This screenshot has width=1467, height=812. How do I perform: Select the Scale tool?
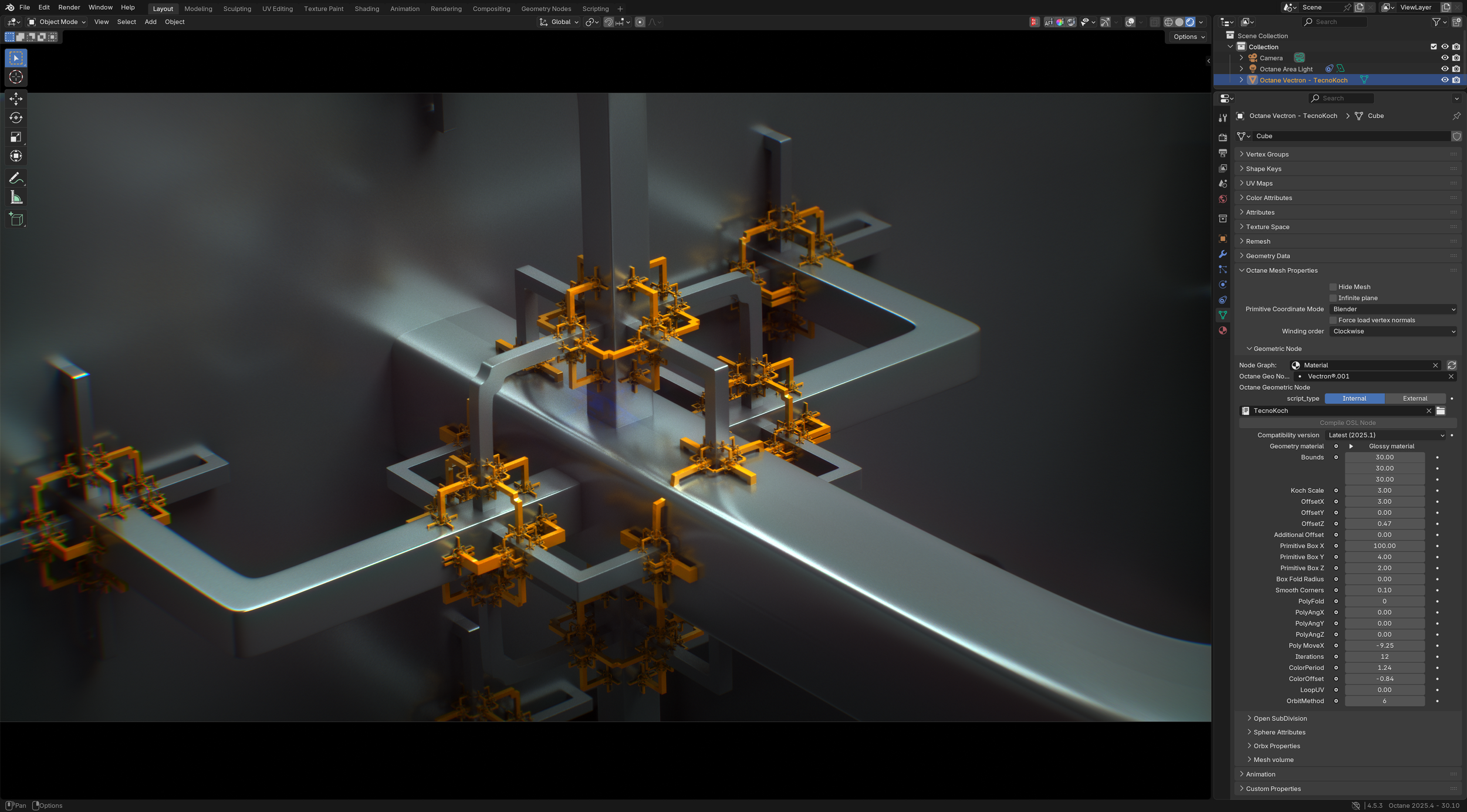click(16, 137)
